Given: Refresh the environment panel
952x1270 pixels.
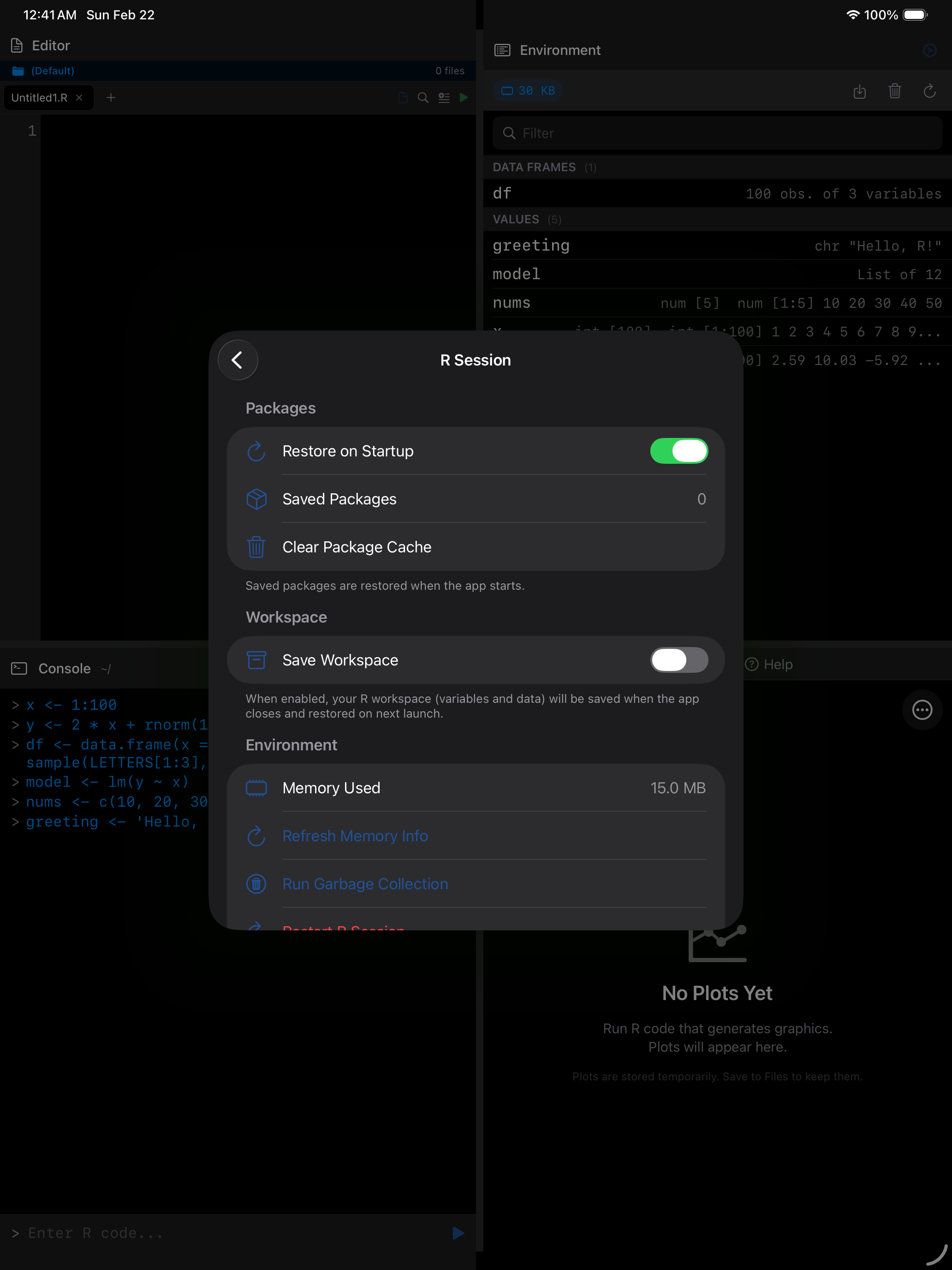Looking at the screenshot, I should click(x=929, y=91).
